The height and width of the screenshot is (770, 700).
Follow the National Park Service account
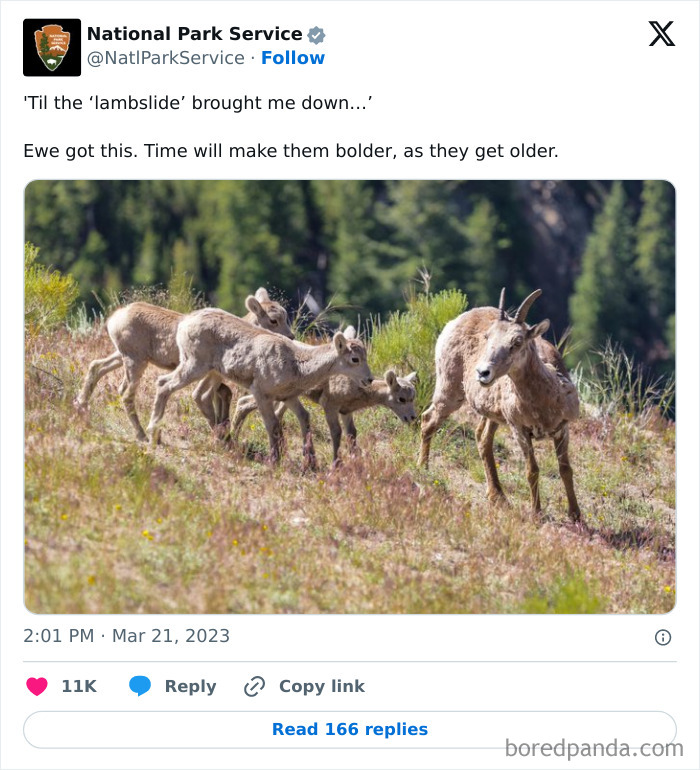293,58
